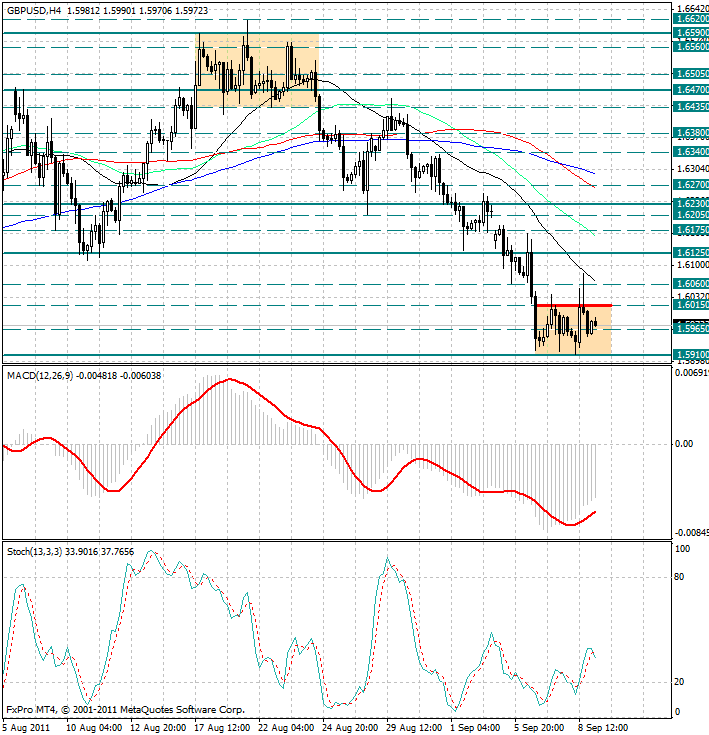Click the lower orange rectangle near 1.5965

click(x=572, y=329)
